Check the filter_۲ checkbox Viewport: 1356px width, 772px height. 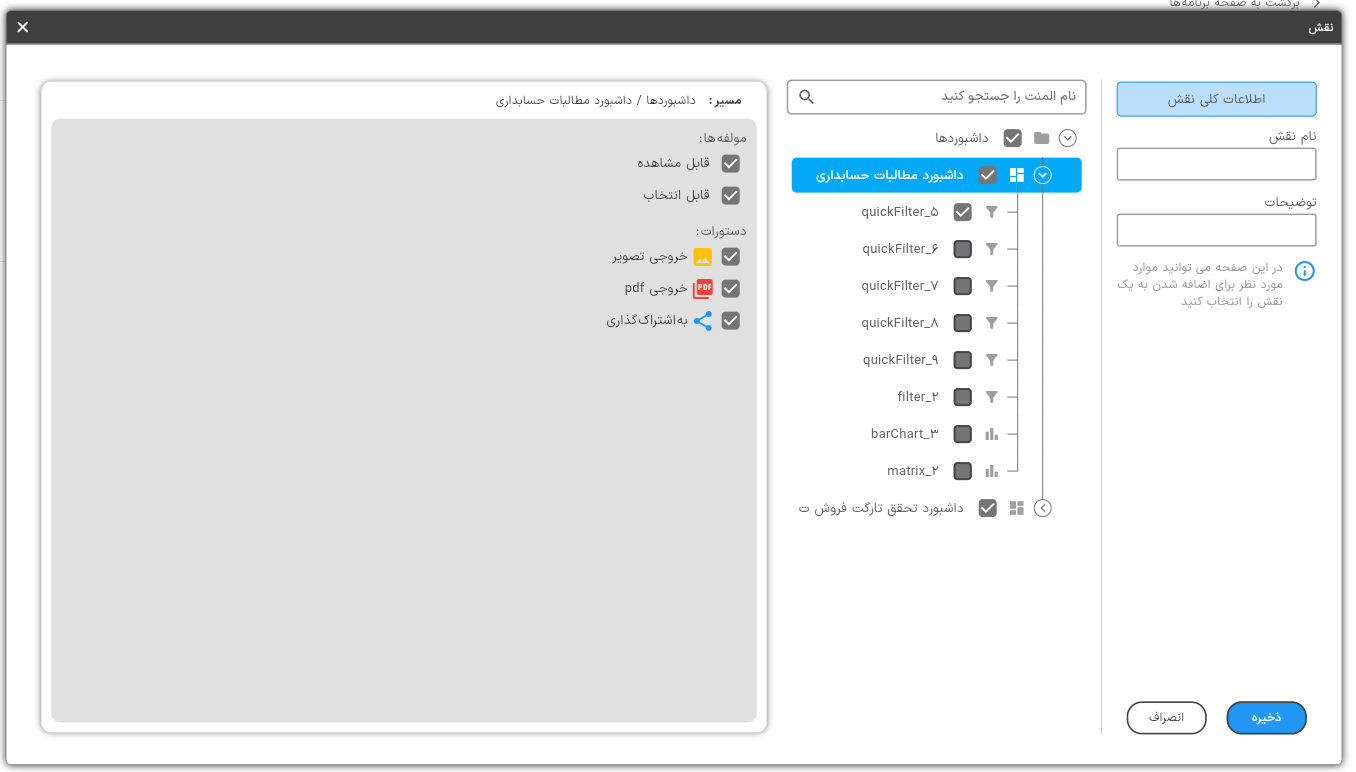[963, 397]
